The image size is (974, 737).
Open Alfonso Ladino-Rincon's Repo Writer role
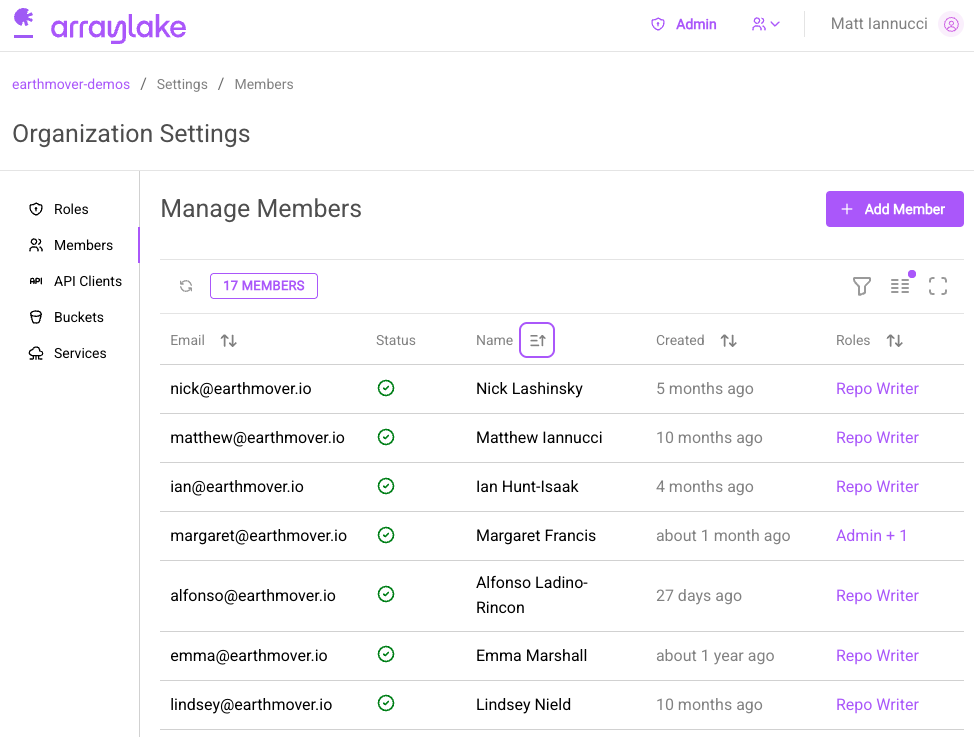[x=877, y=595]
